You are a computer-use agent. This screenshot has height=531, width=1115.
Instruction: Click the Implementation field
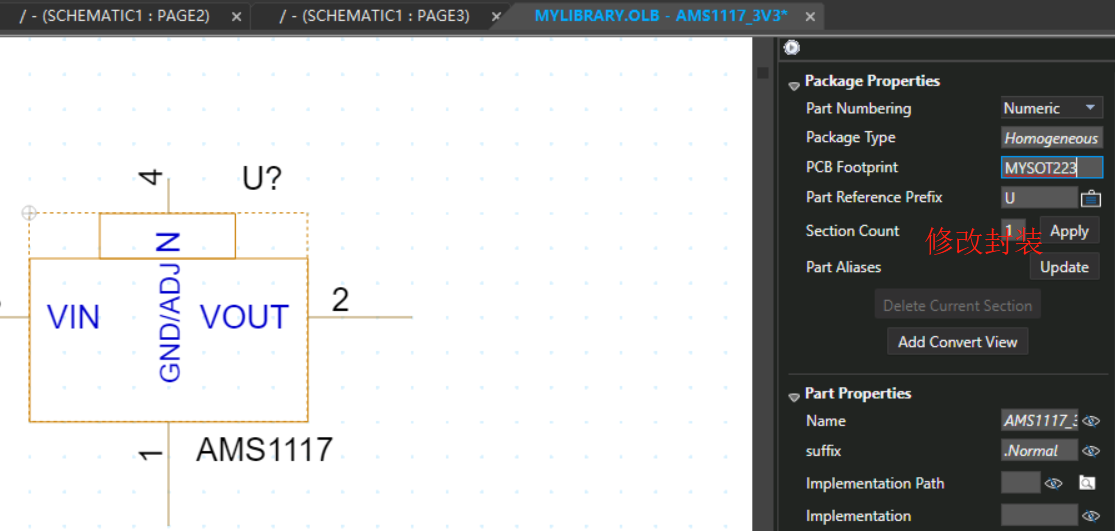1040,515
